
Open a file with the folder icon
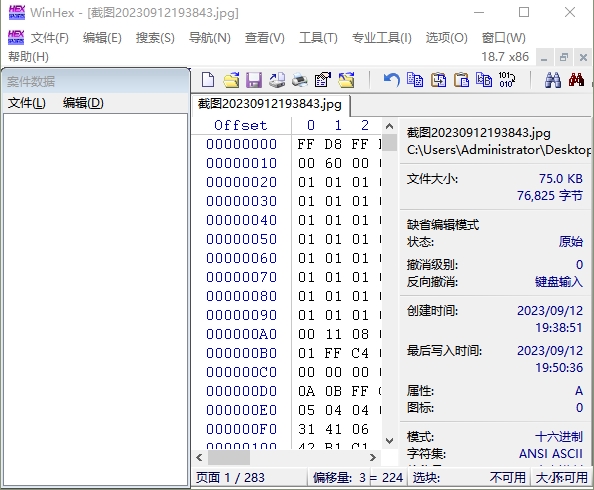tap(231, 80)
